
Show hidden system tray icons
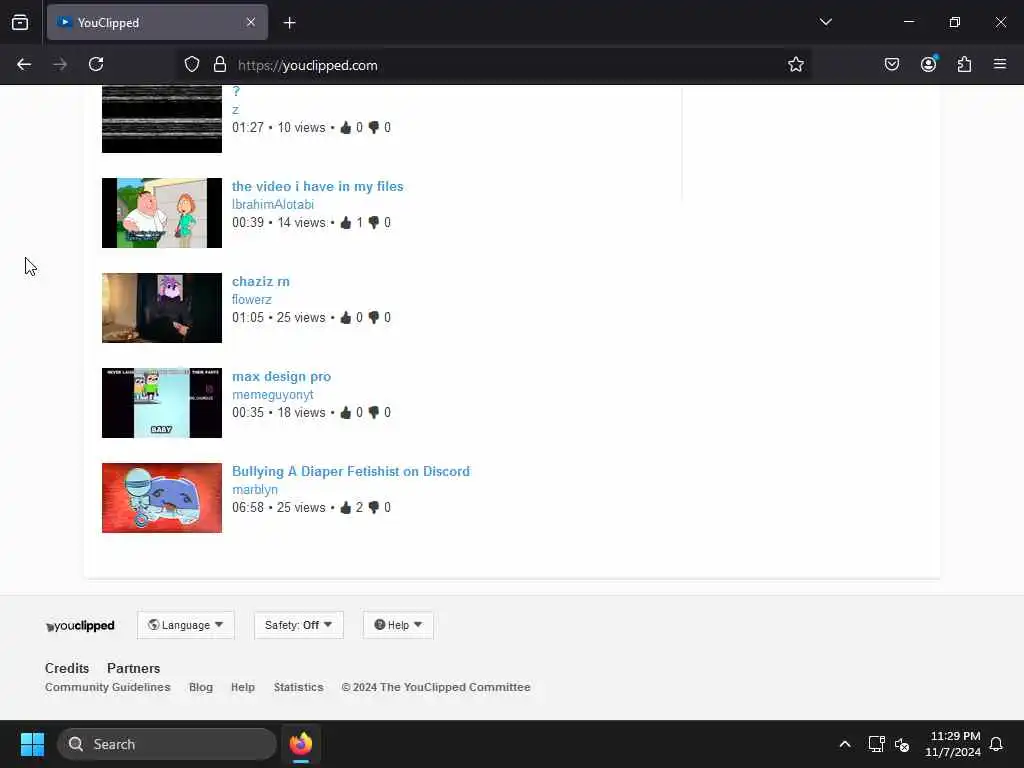(844, 744)
